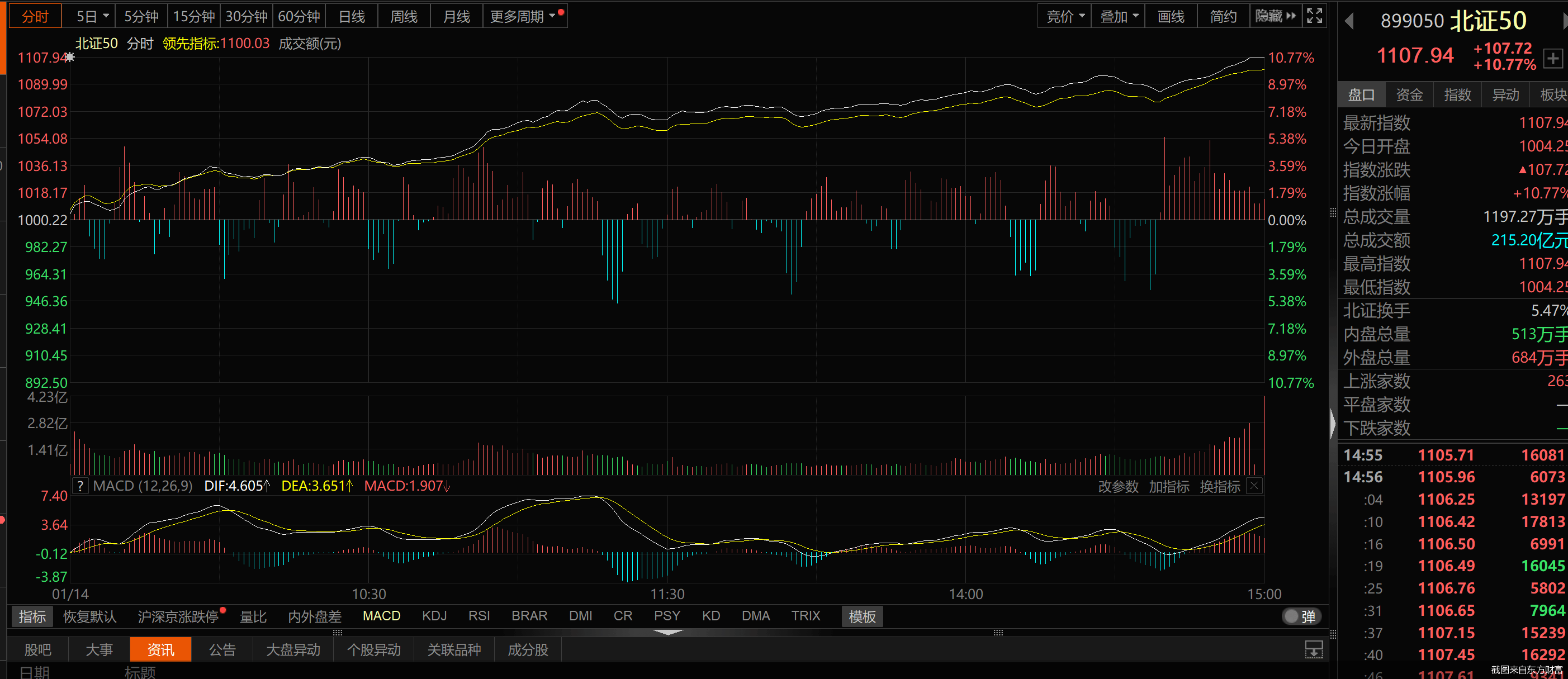
Task: Switch to the 15分钟 period
Action: coord(193,16)
